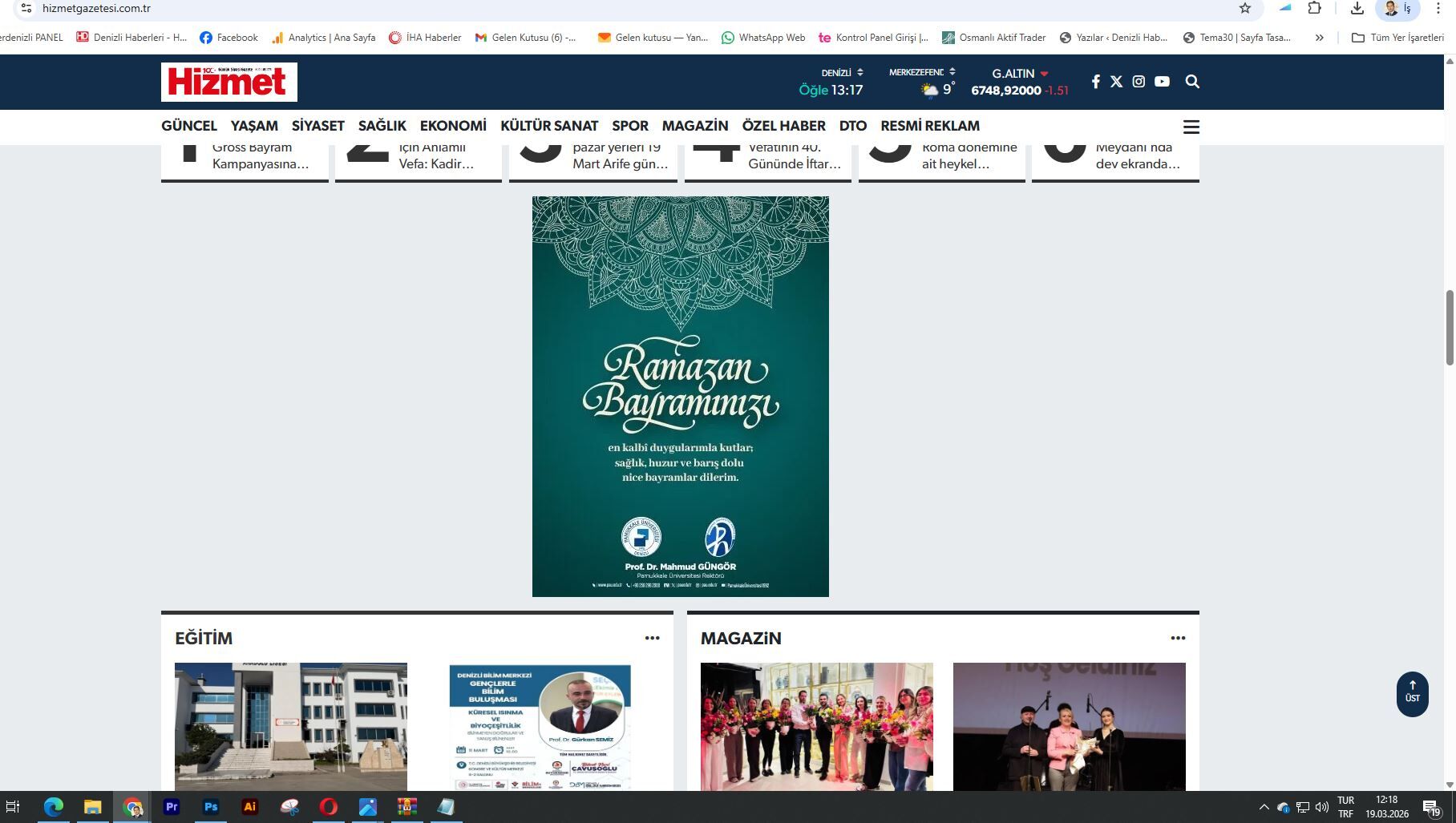The width and height of the screenshot is (1456, 823).
Task: Open the YouTube channel icon
Action: [x=1162, y=82]
